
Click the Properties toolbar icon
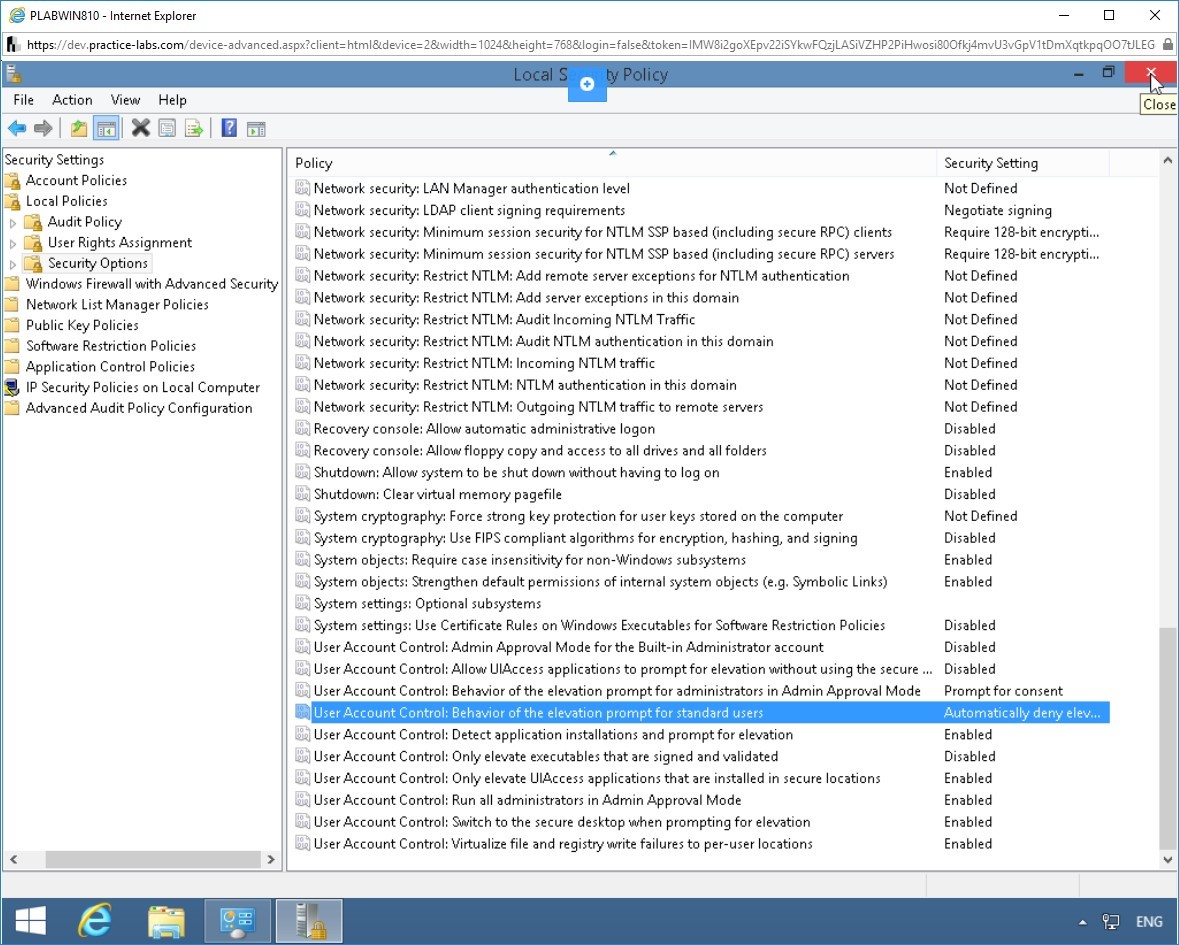point(167,129)
